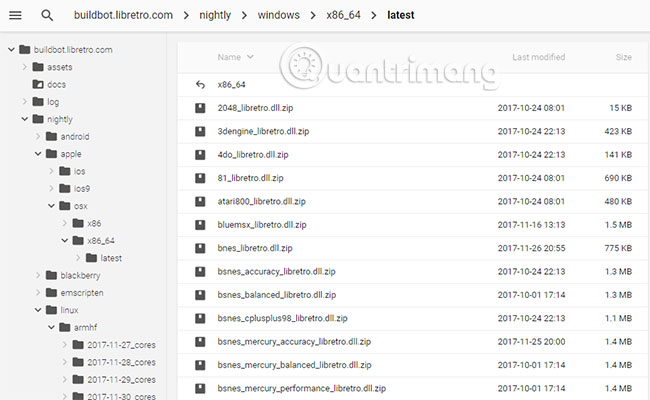Click the back arrow icon beside x86_64
The width and height of the screenshot is (650, 400).
pyautogui.click(x=200, y=85)
